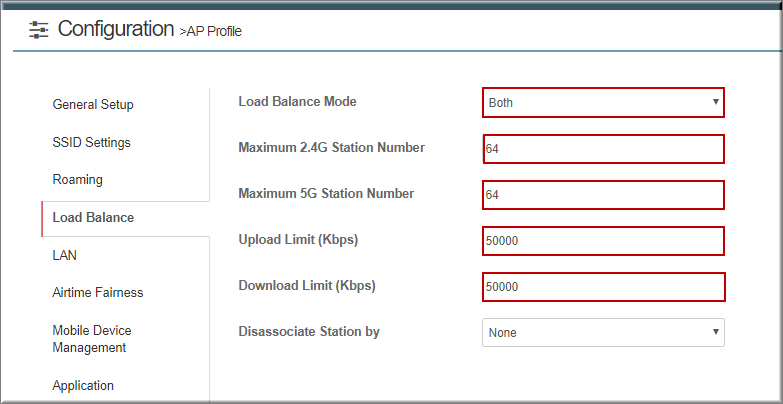Open the Airtime Fairness tab
This screenshot has height=404, width=783.
click(x=98, y=292)
